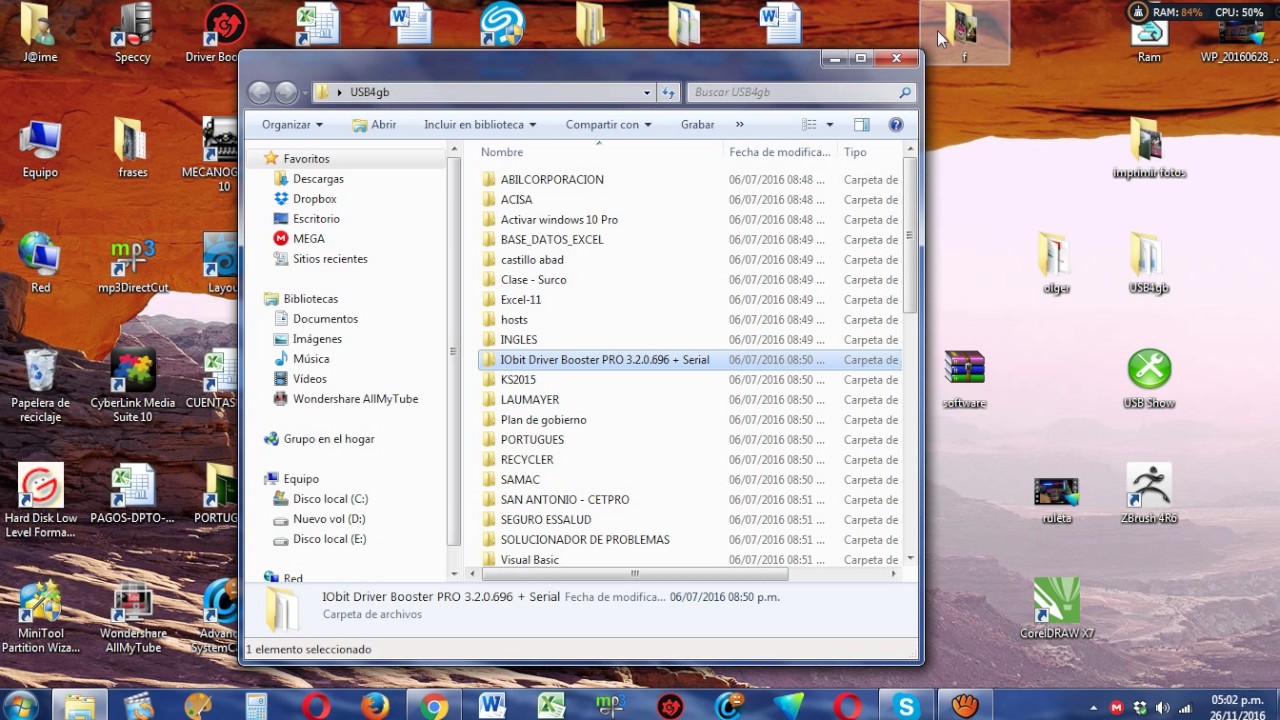Open Excel from the taskbar
1280x720 pixels.
[x=551, y=706]
